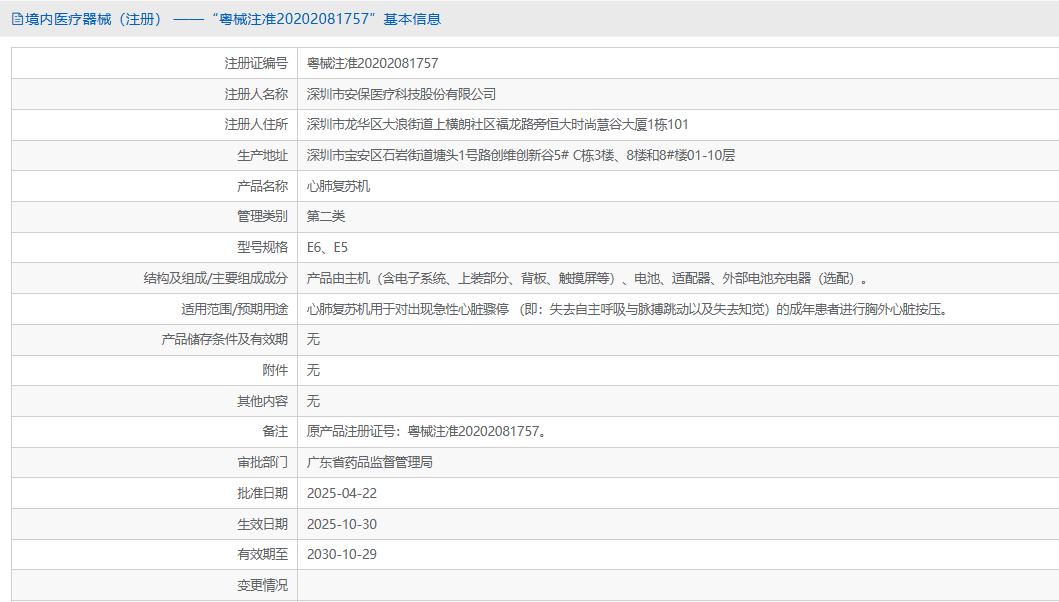Viewport: 1059px width, 602px height.
Task: Click the label 审批部门
Action: coord(262,462)
